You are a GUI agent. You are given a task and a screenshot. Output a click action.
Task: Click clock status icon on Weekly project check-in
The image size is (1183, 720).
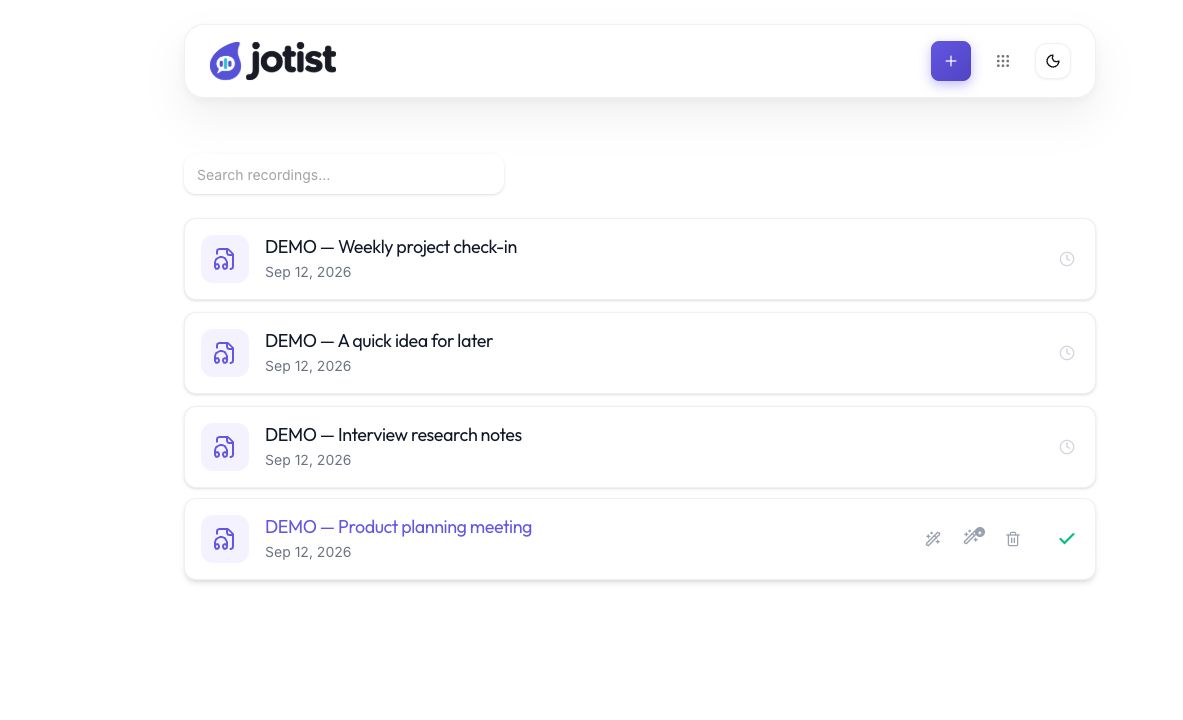pos(1067,259)
